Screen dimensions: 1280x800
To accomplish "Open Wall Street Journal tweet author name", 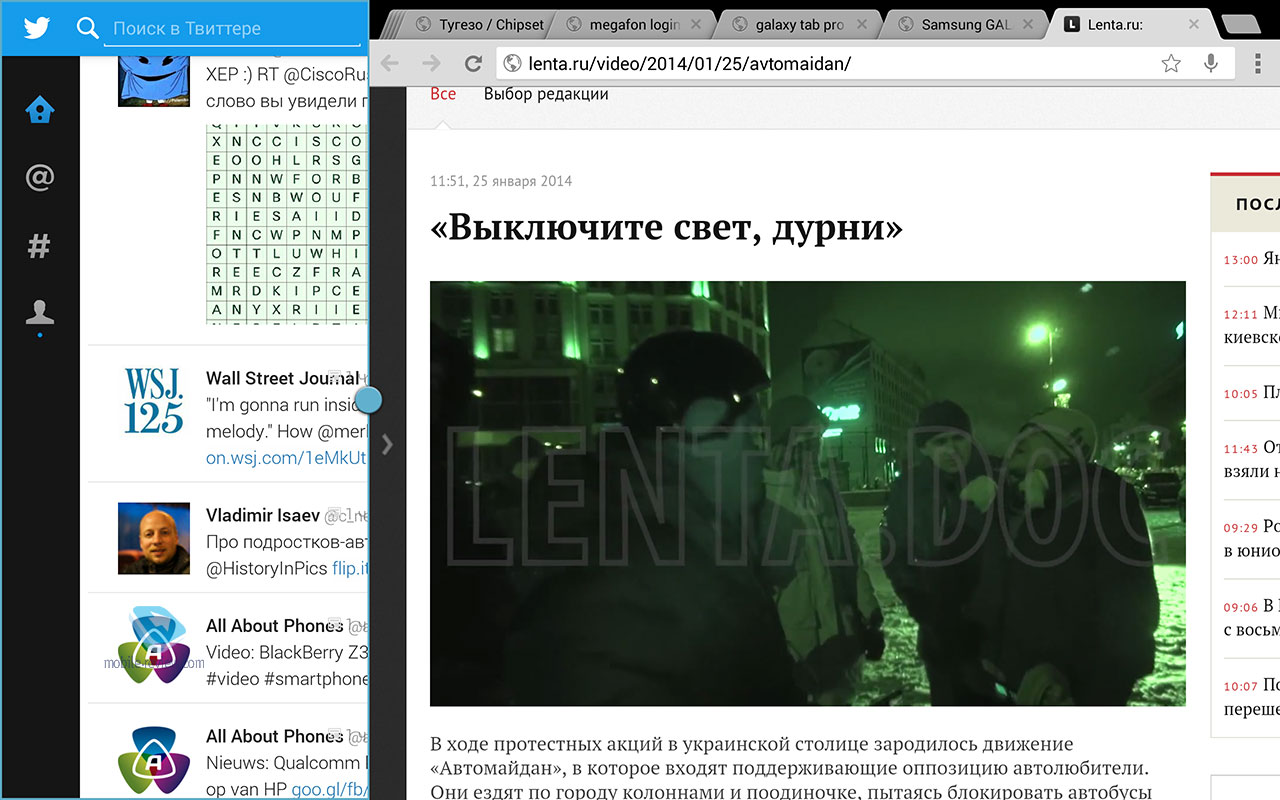I will coord(282,378).
